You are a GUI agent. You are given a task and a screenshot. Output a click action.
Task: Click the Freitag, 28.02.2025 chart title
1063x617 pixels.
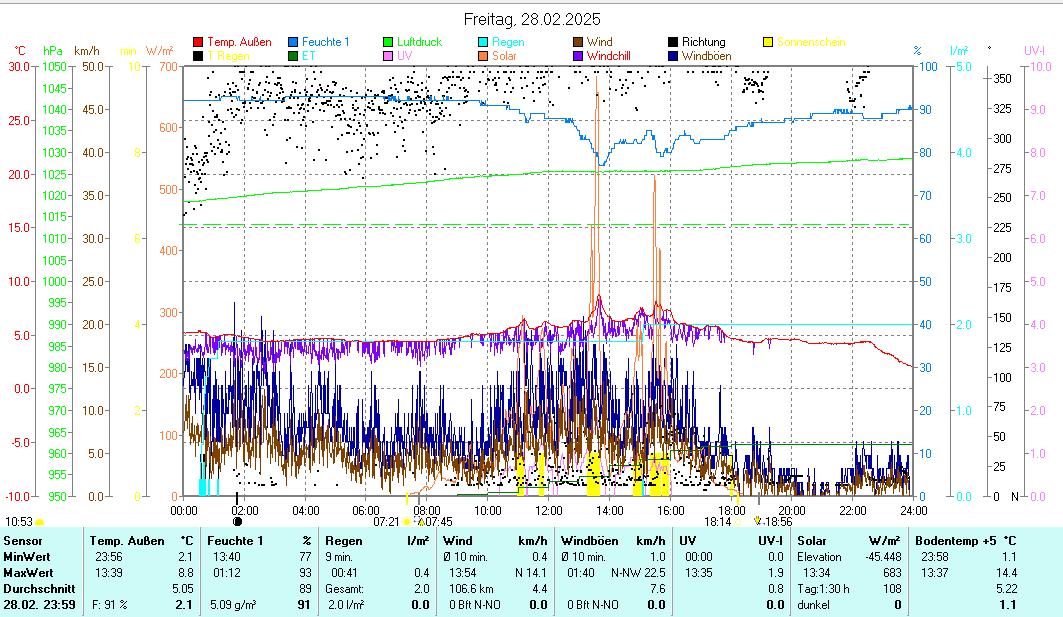(532, 19)
